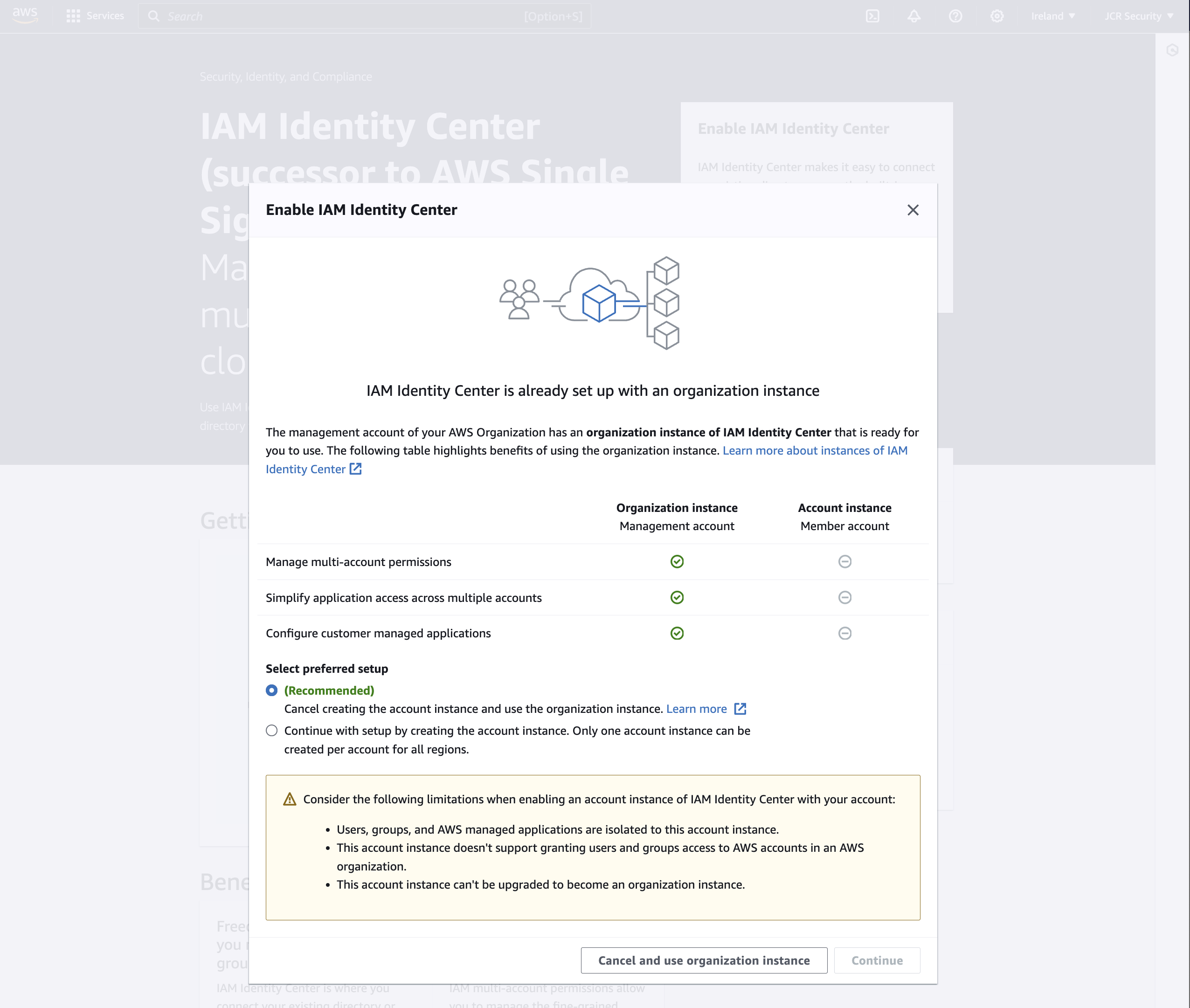Close the Enable IAM Identity Center dialog
This screenshot has width=1190, height=1008.
point(913,210)
